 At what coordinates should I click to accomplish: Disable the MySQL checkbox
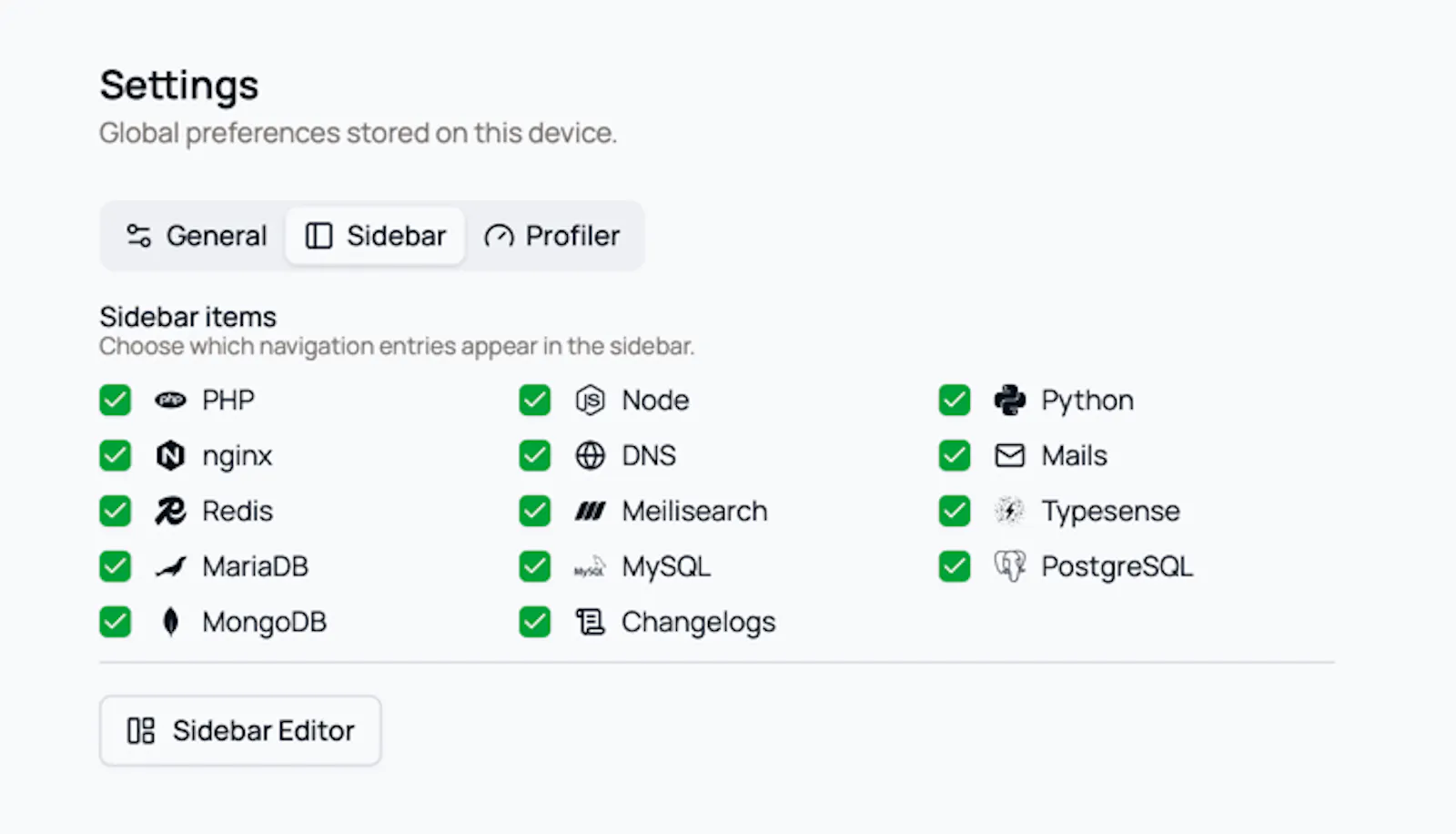click(535, 566)
